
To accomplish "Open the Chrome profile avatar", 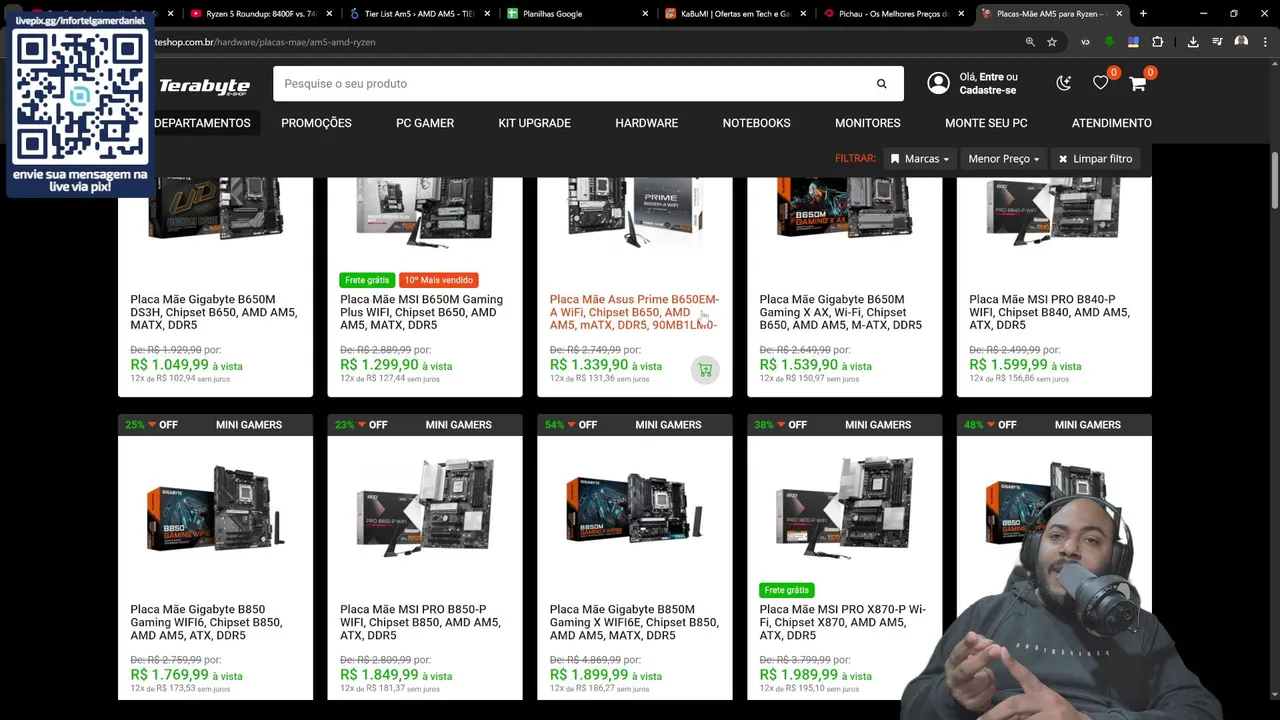I will pos(1241,42).
